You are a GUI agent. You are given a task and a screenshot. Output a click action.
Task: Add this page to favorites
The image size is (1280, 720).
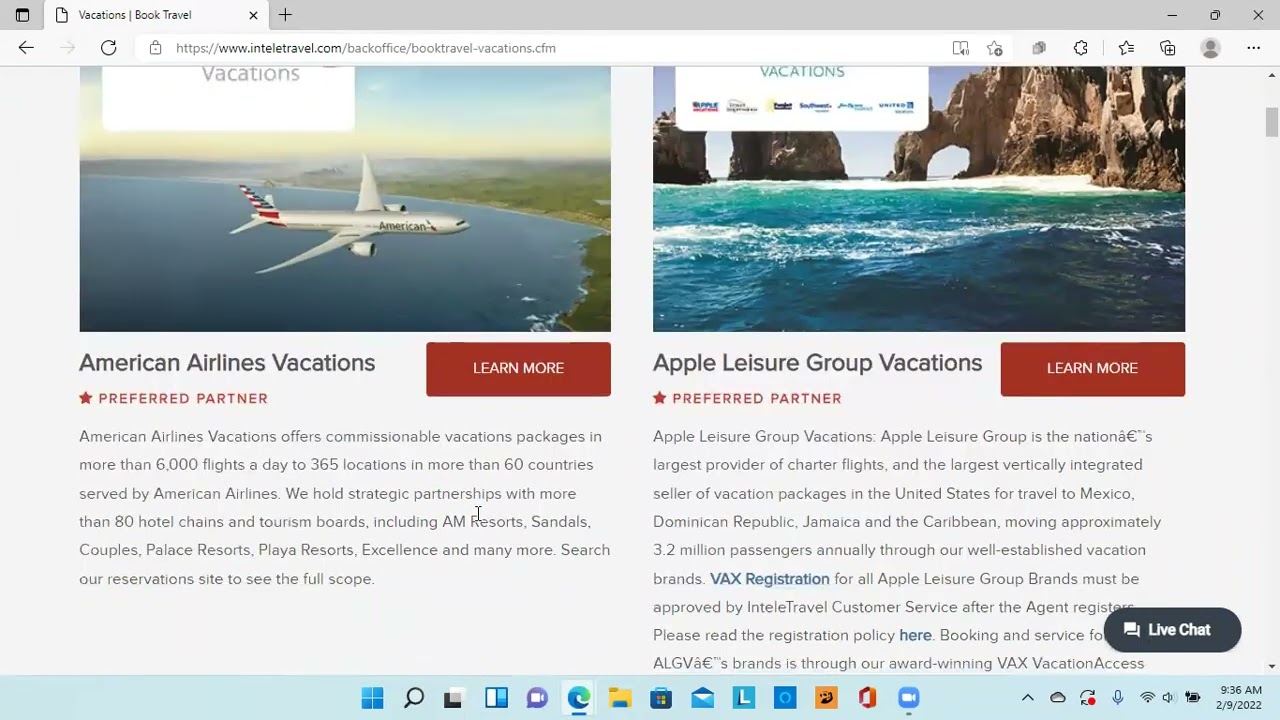tap(994, 48)
